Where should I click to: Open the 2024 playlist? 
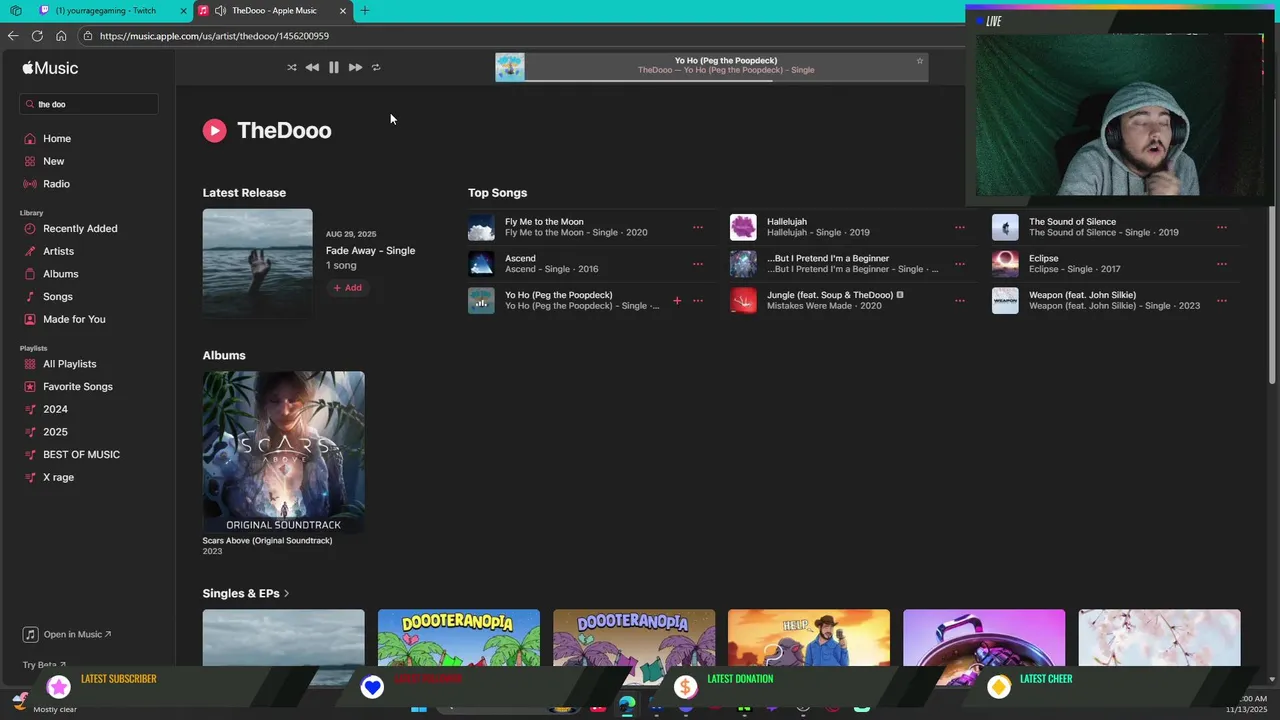tap(56, 409)
